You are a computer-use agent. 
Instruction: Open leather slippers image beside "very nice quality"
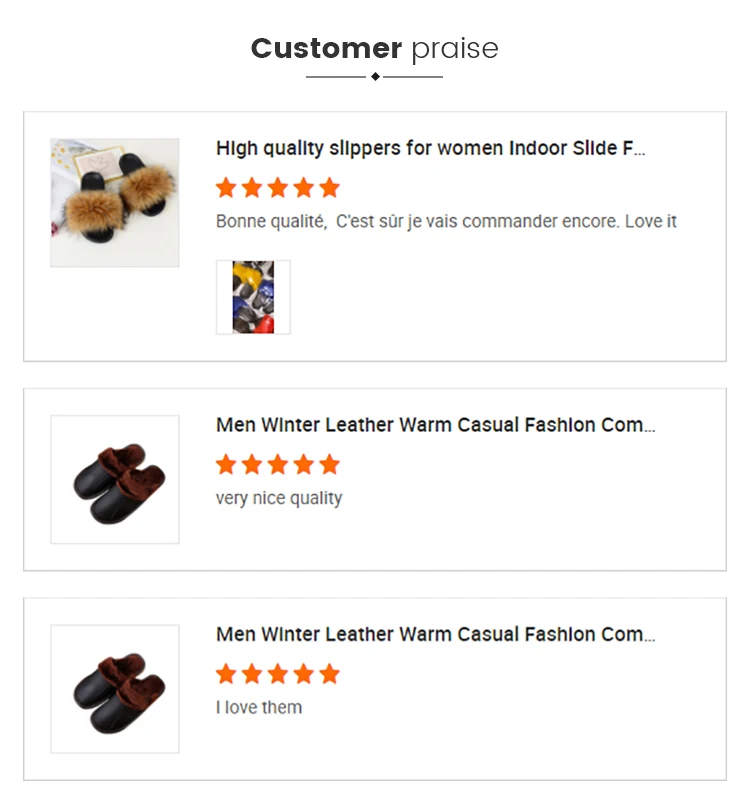[x=115, y=480]
